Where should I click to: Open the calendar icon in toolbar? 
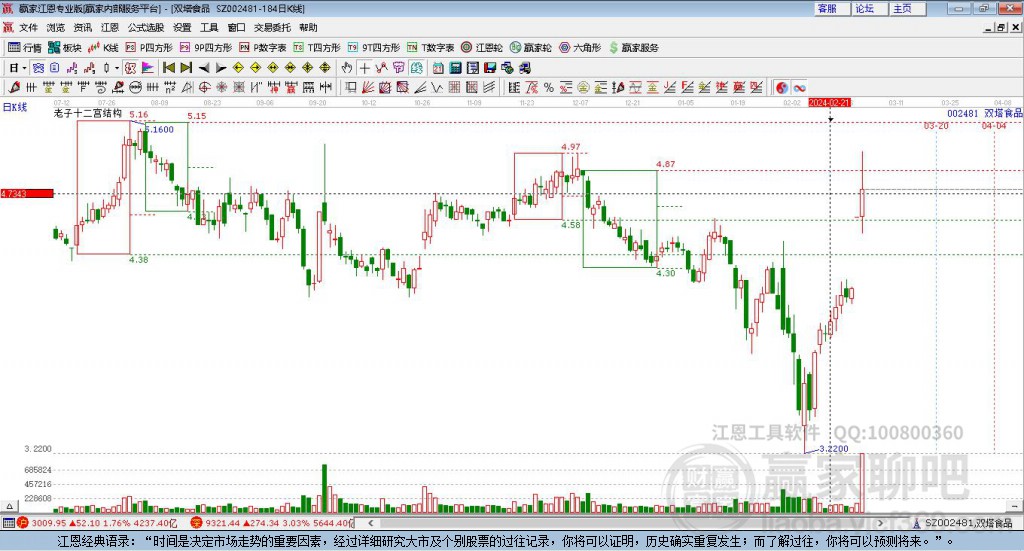click(x=438, y=68)
